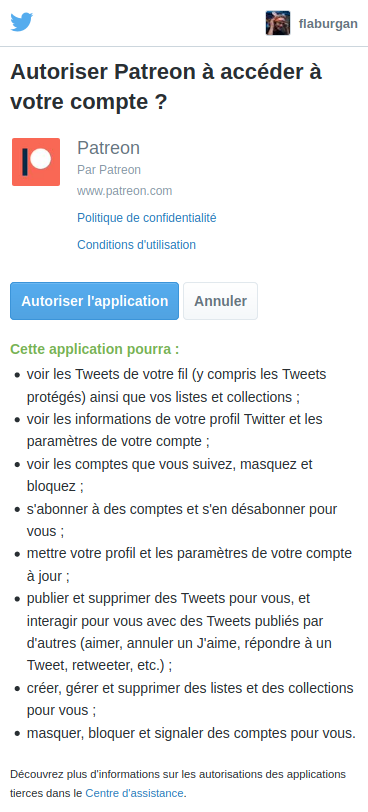Click the Patreon application name title
Screen dimensions: 368x812
point(109,148)
